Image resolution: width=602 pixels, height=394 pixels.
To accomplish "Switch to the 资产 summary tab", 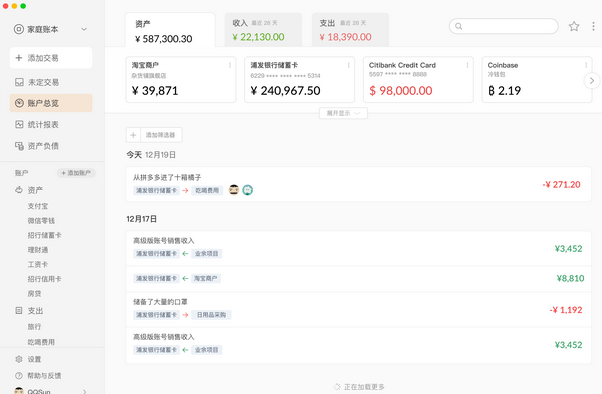I will click(170, 30).
